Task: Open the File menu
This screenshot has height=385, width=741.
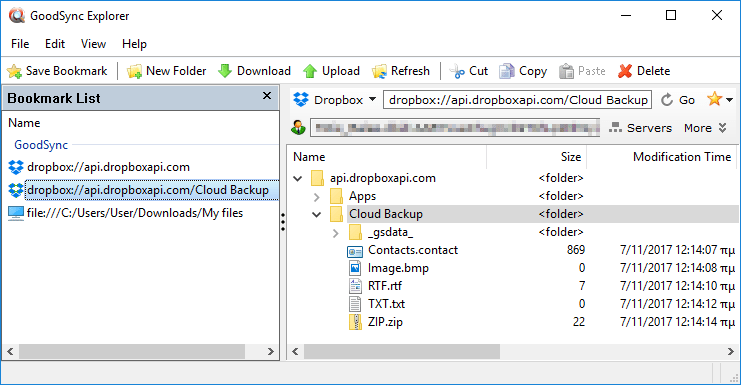Action: [x=20, y=44]
